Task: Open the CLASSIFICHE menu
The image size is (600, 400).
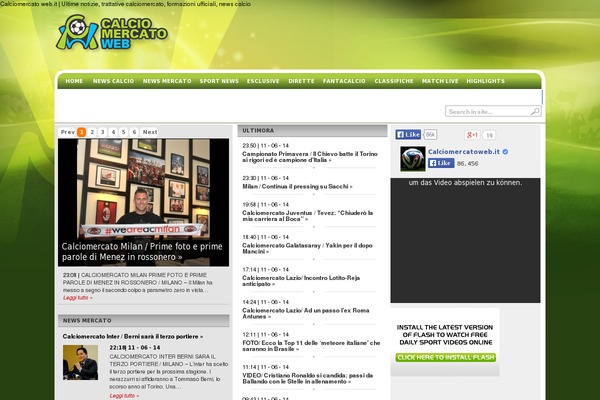Action: [x=394, y=81]
